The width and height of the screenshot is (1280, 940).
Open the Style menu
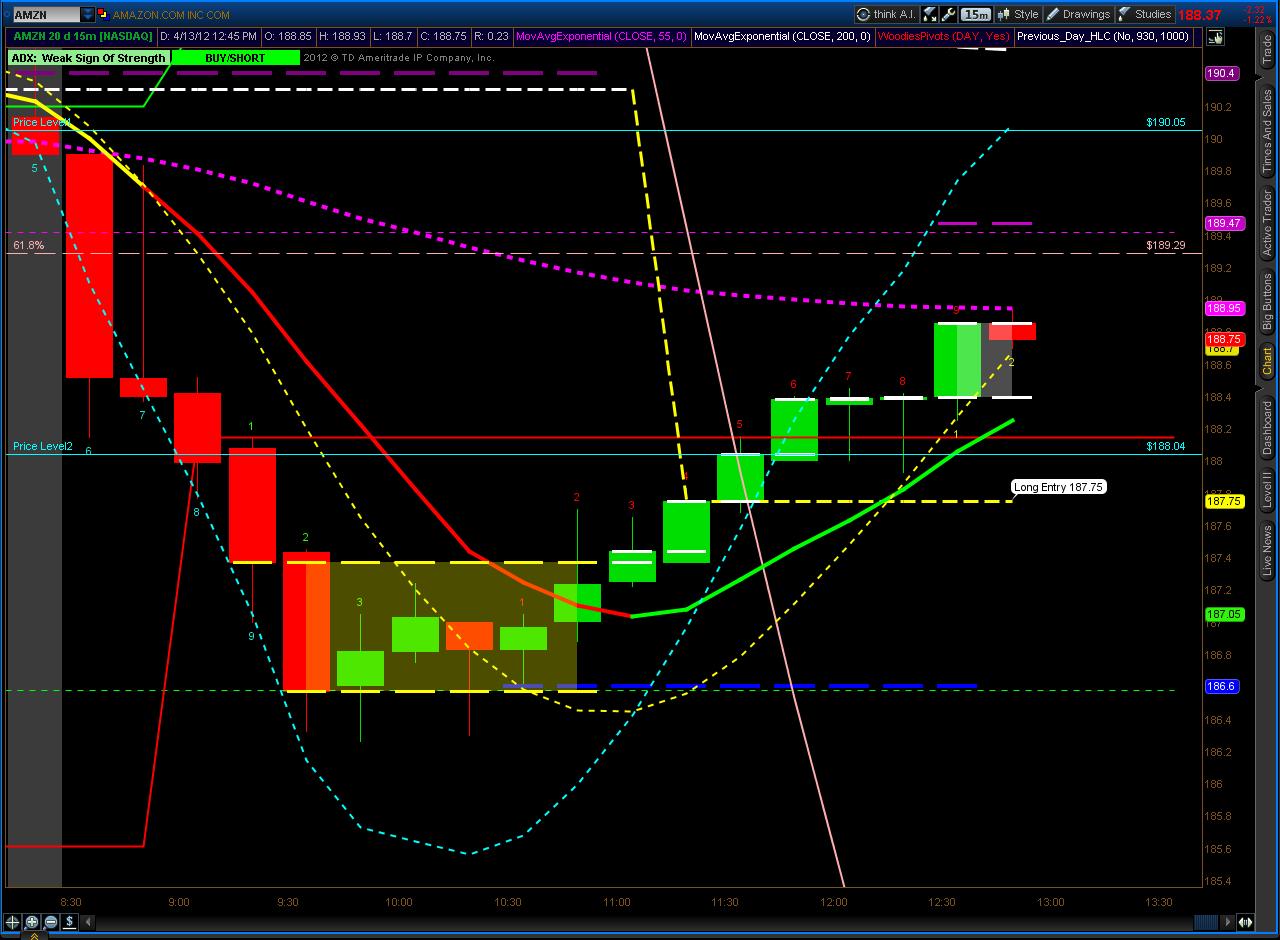[1018, 14]
